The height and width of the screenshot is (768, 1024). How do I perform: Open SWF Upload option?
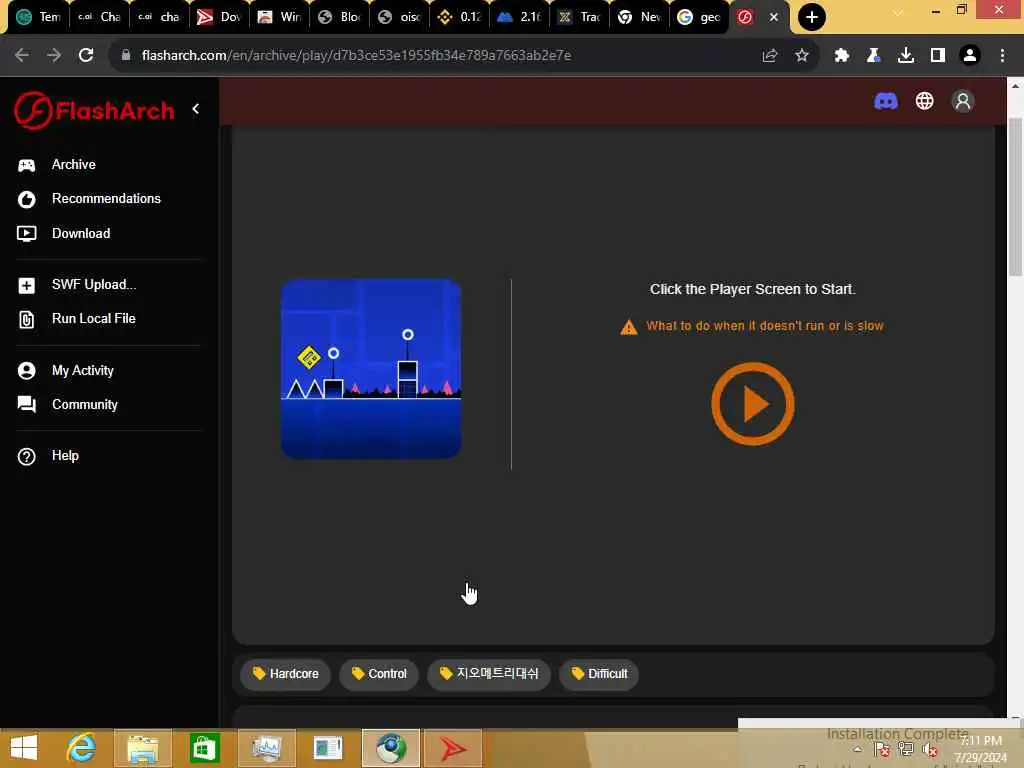(94, 285)
